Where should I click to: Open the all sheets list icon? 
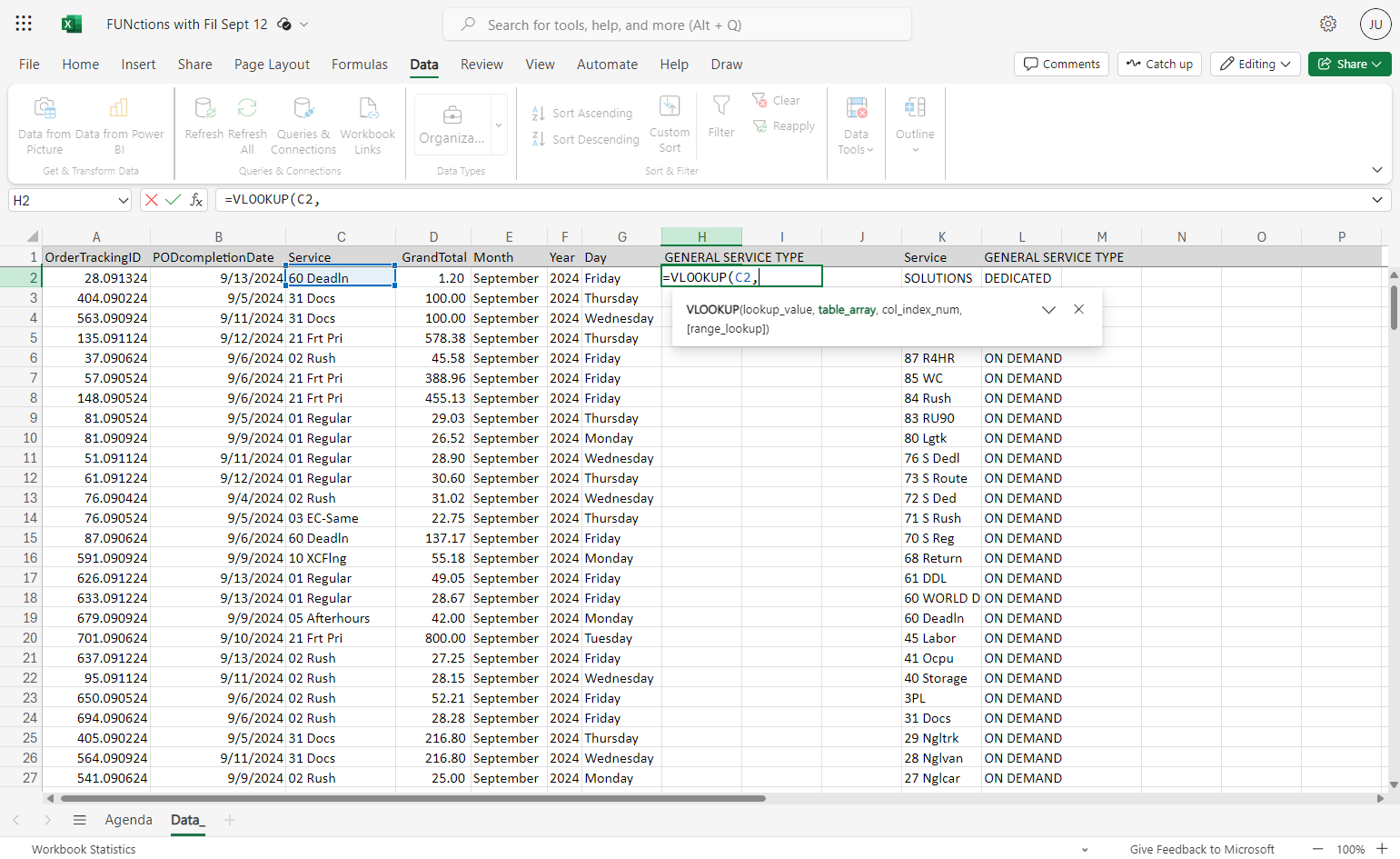(80, 820)
